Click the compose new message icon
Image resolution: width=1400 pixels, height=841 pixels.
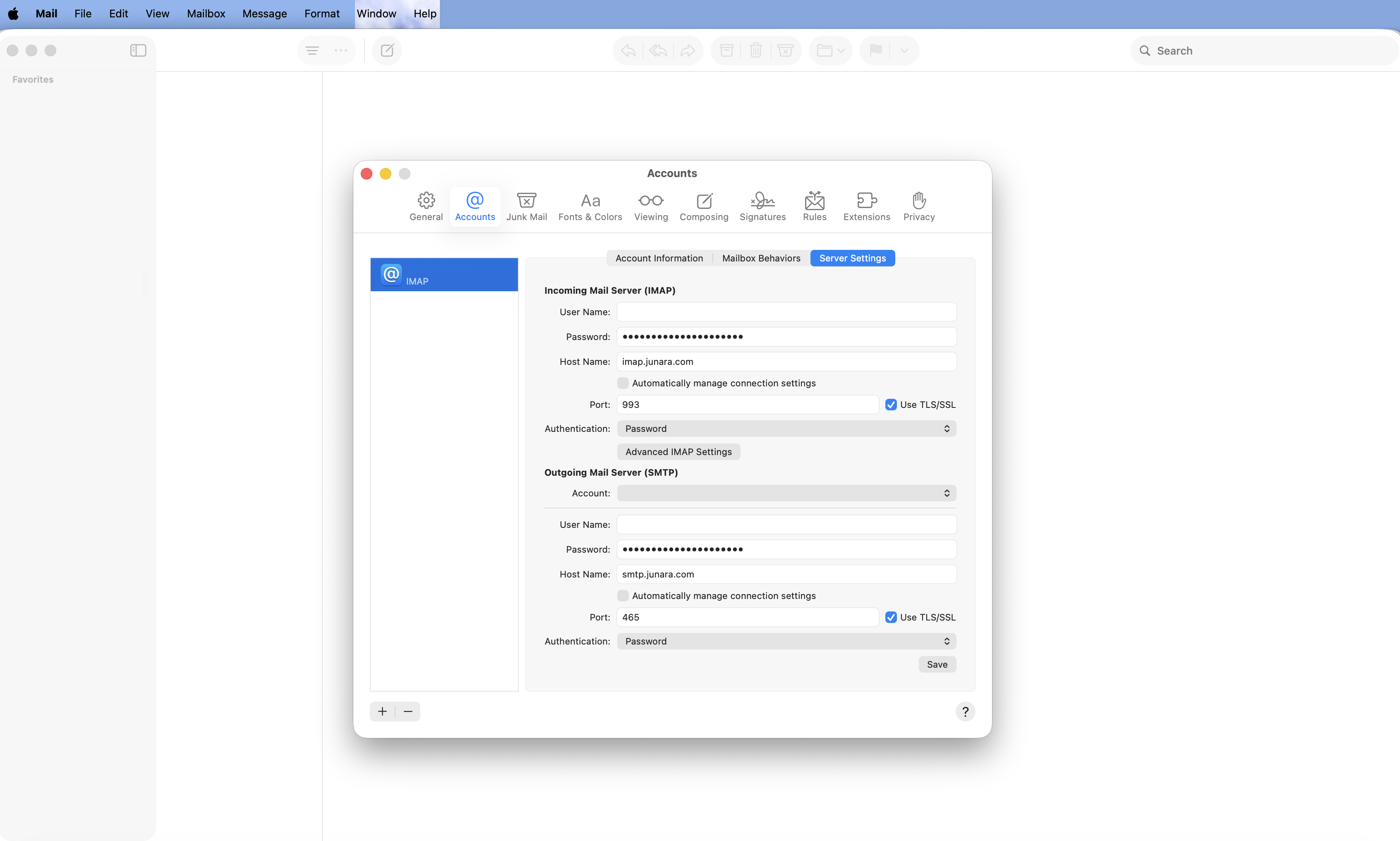(387, 50)
